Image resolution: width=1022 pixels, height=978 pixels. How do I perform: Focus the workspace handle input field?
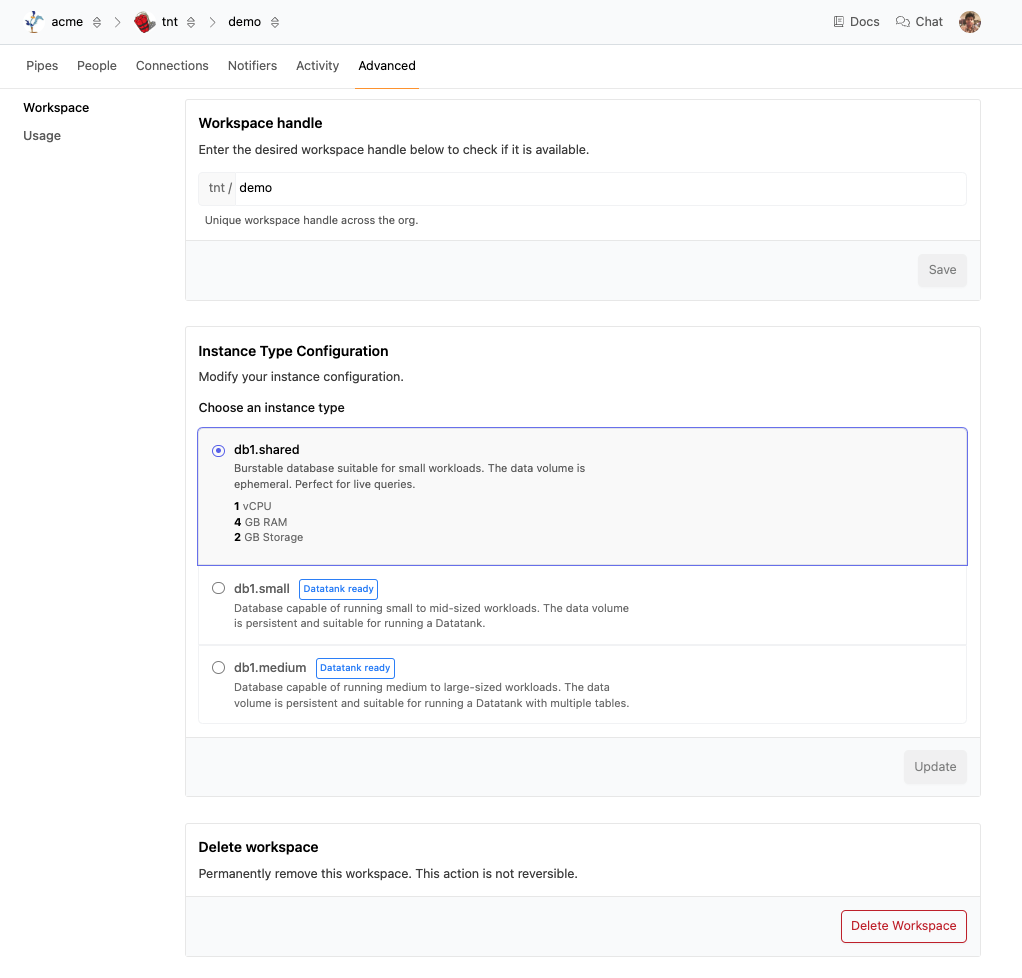[x=600, y=188]
